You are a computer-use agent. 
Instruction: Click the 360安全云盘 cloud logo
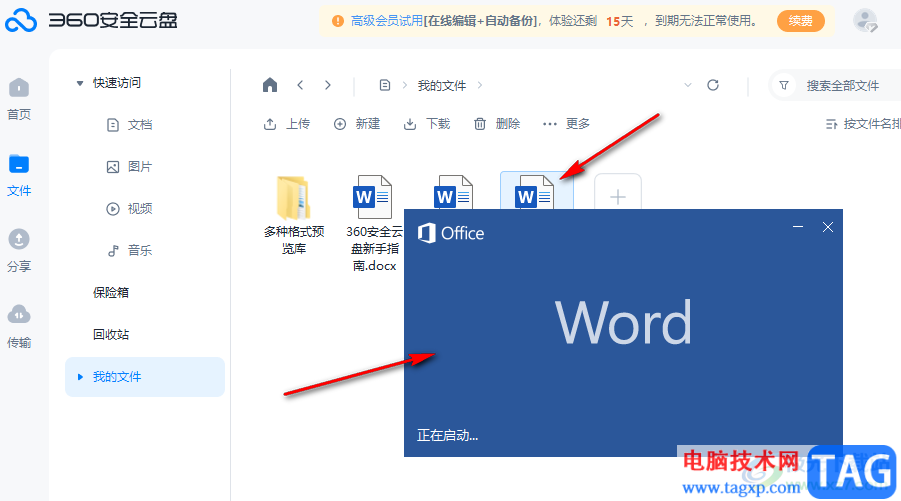[21, 21]
